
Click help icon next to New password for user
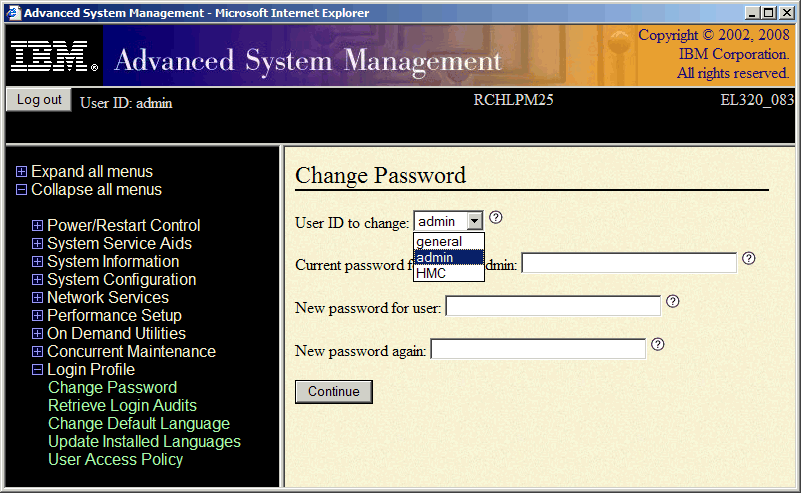(x=673, y=301)
